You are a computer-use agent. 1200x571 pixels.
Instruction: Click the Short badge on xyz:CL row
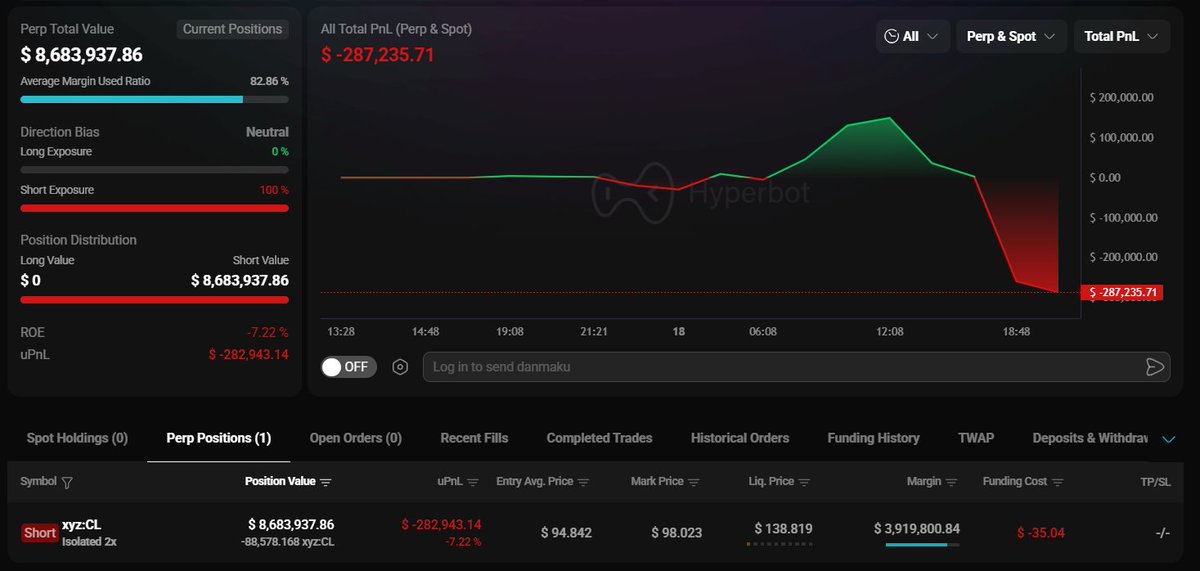click(40, 533)
